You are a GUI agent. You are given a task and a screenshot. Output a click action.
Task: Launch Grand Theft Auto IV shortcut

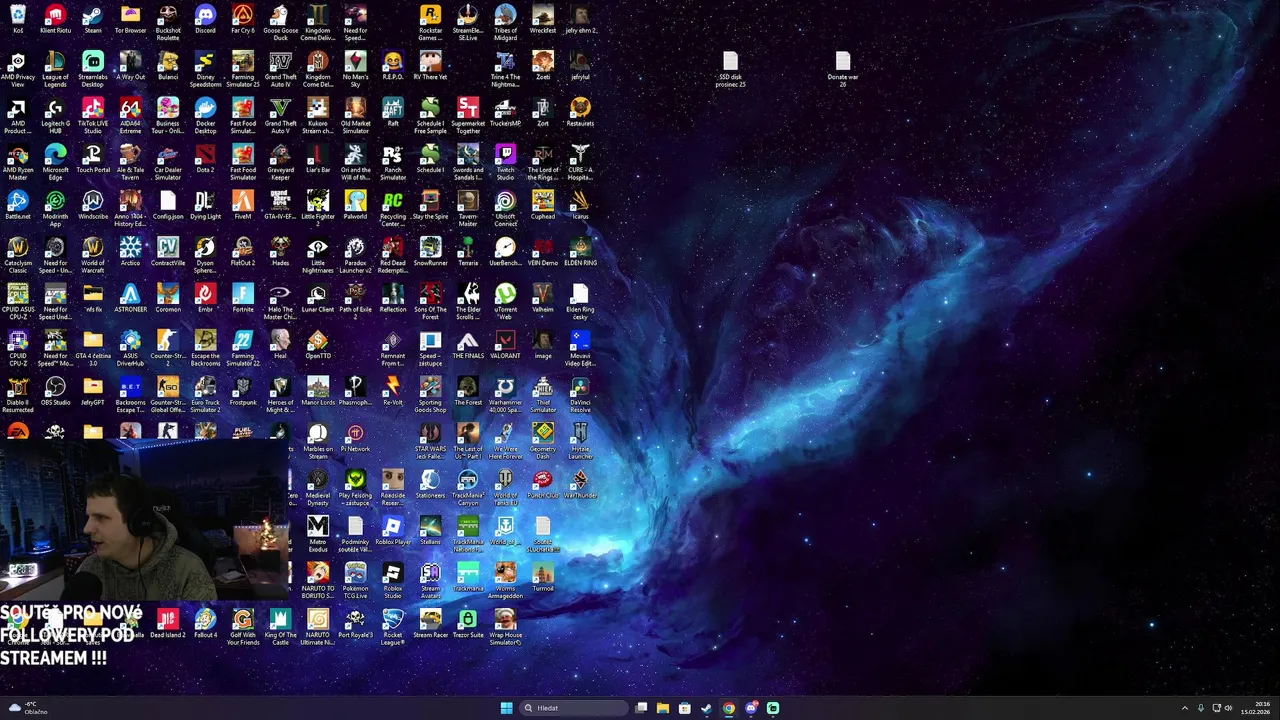tap(280, 69)
